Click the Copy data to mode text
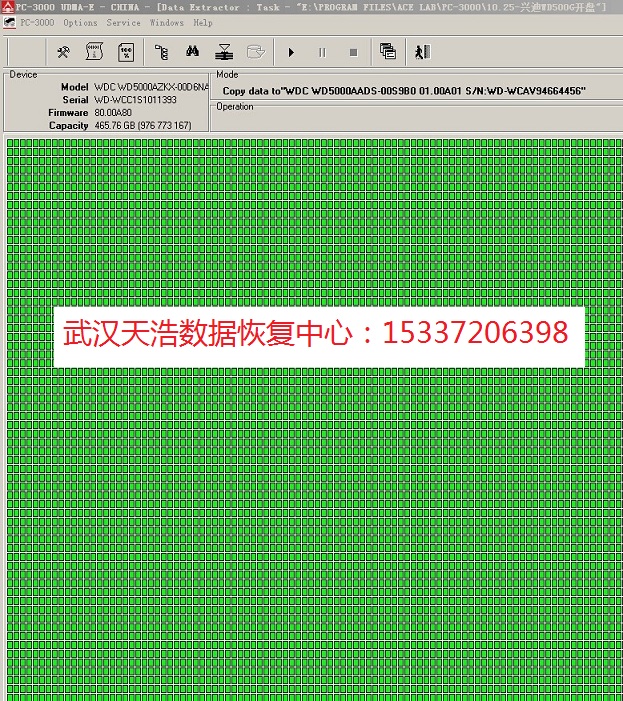 click(x=403, y=91)
